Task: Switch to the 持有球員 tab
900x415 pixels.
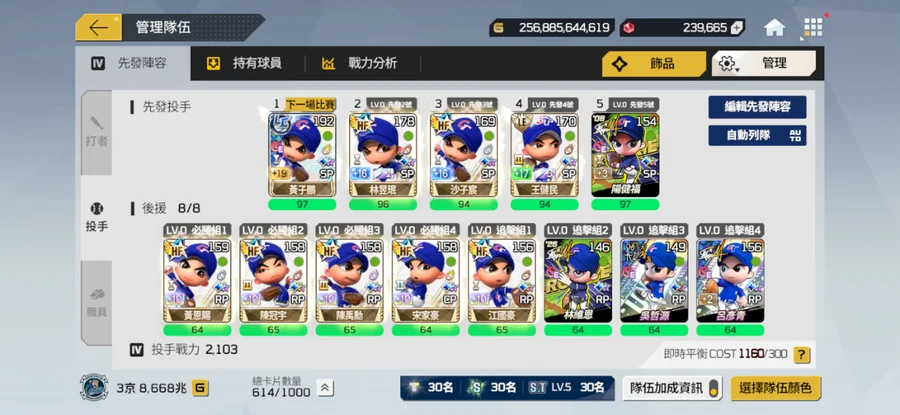Action: [245, 64]
